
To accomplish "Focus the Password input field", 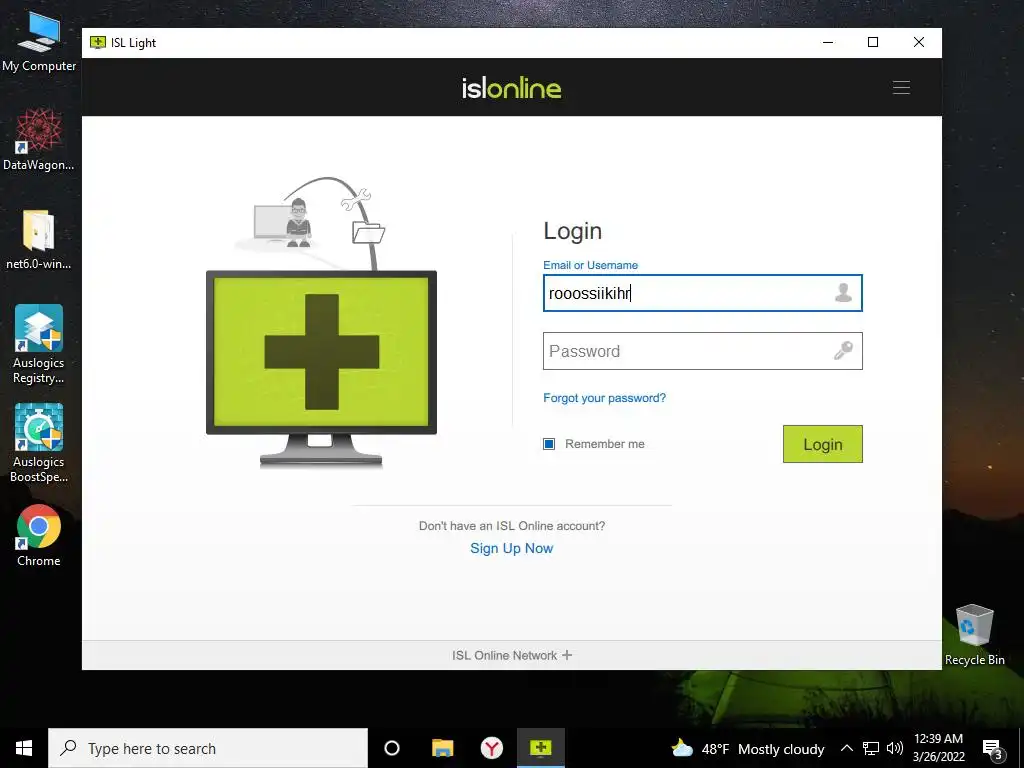I will click(x=703, y=351).
